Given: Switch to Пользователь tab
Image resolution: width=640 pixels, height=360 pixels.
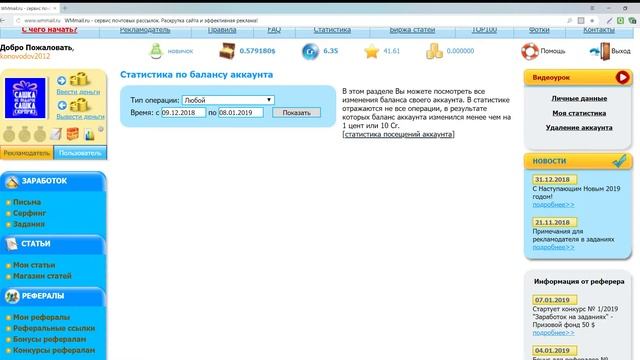Looking at the screenshot, I should pyautogui.click(x=80, y=153).
